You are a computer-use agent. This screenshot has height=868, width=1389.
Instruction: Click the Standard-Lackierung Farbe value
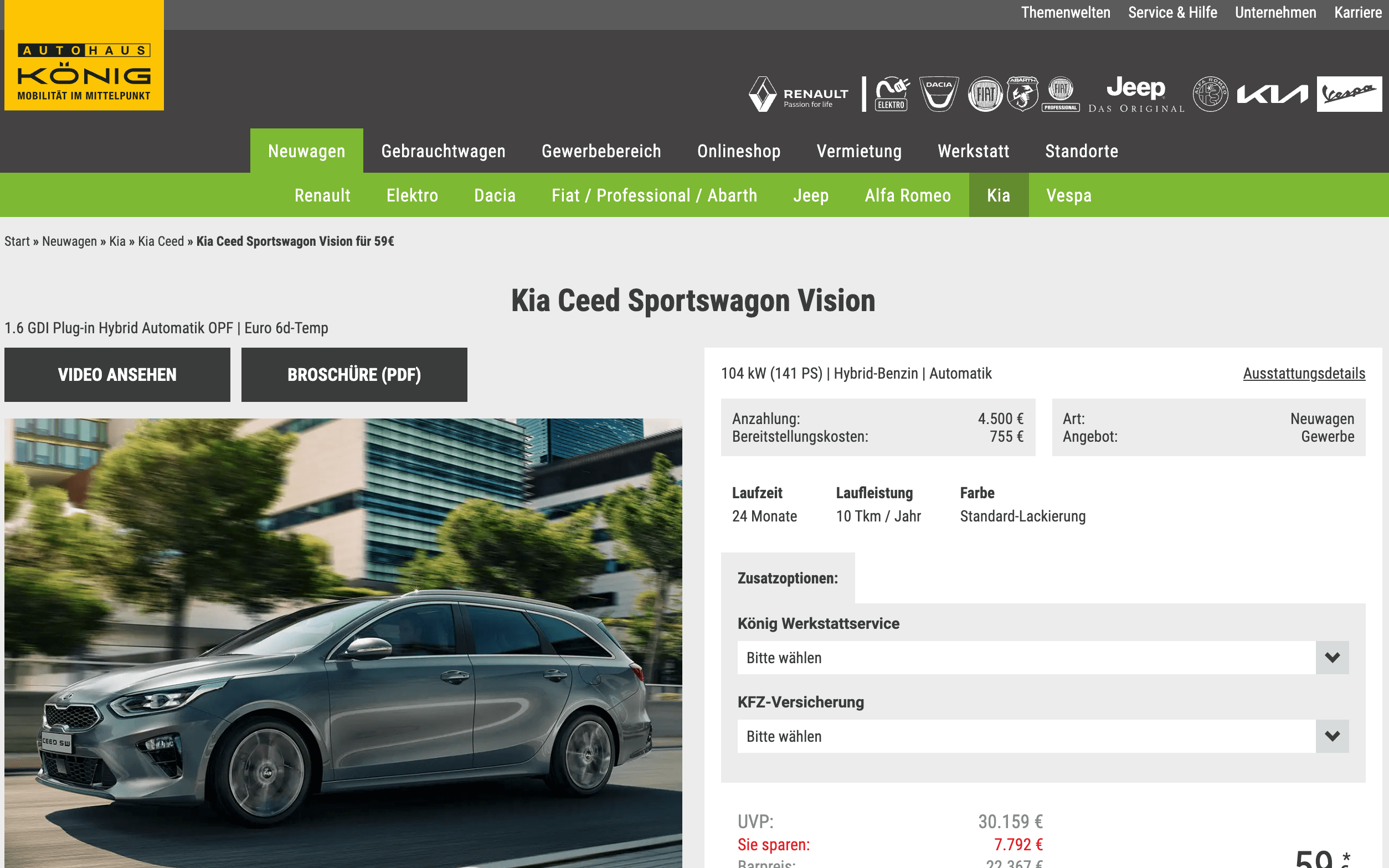[x=1023, y=516]
